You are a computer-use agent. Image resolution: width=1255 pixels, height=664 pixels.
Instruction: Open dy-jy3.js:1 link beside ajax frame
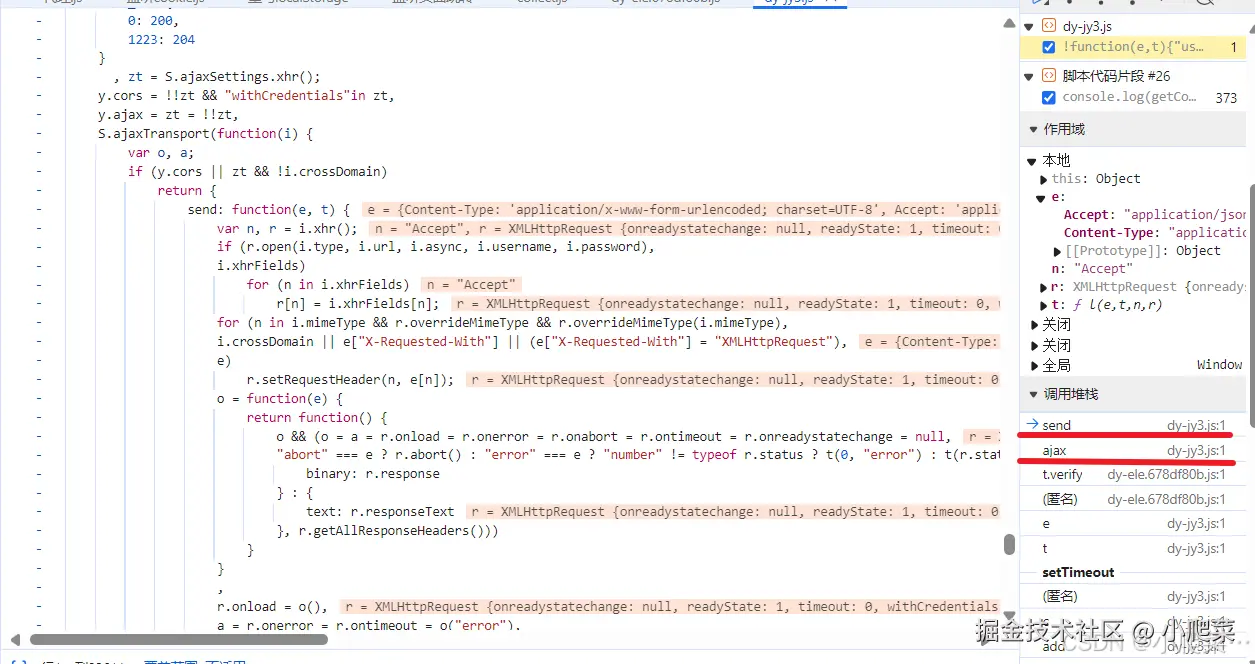[1196, 450]
